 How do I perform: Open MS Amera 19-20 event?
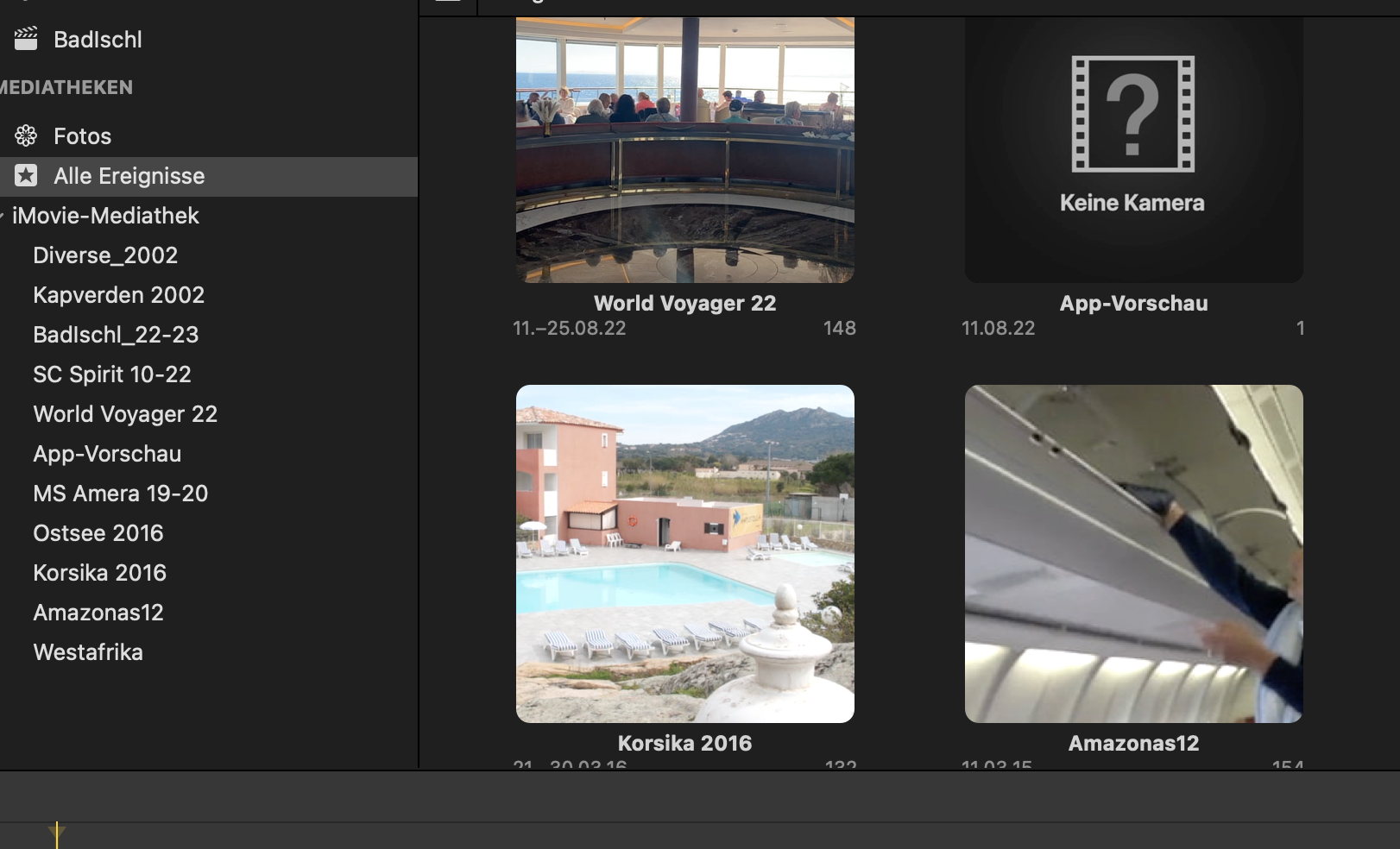pyautogui.click(x=121, y=494)
